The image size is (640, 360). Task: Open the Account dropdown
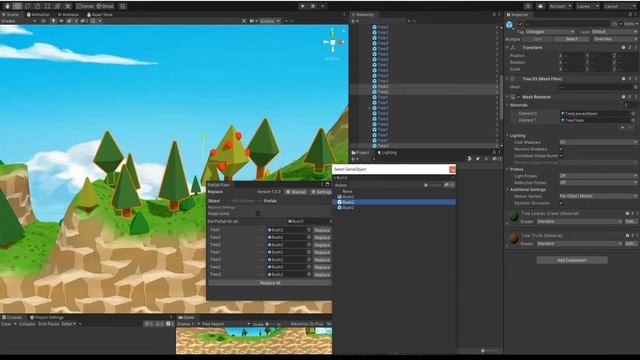560,6
